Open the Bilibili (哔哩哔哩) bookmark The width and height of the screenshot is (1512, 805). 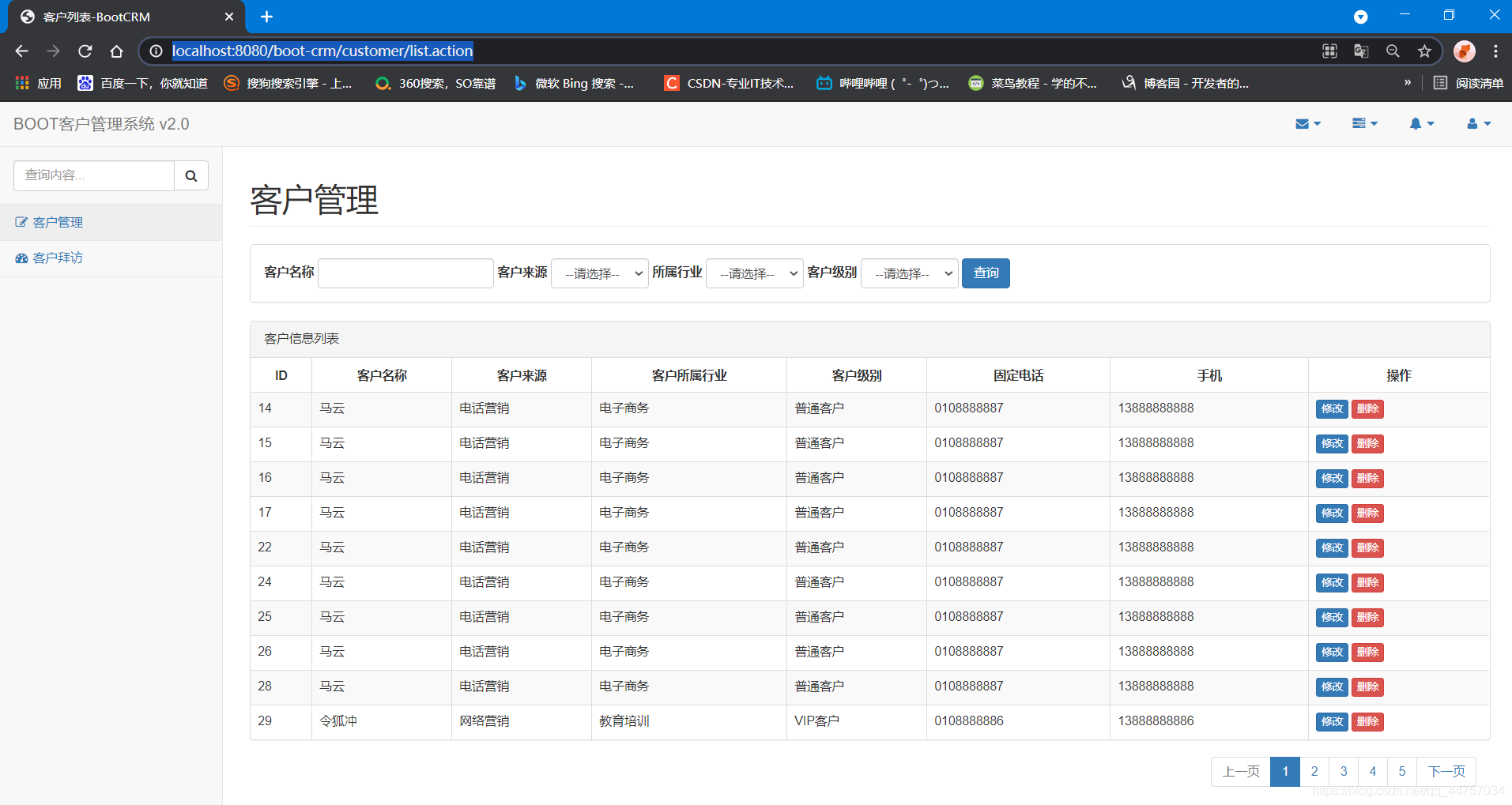(x=882, y=83)
